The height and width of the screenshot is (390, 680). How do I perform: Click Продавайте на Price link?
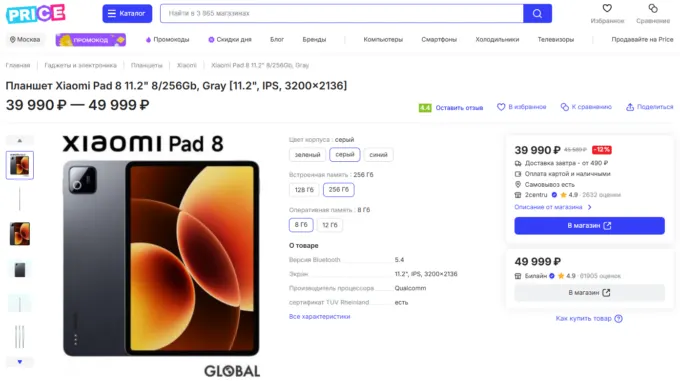point(642,39)
